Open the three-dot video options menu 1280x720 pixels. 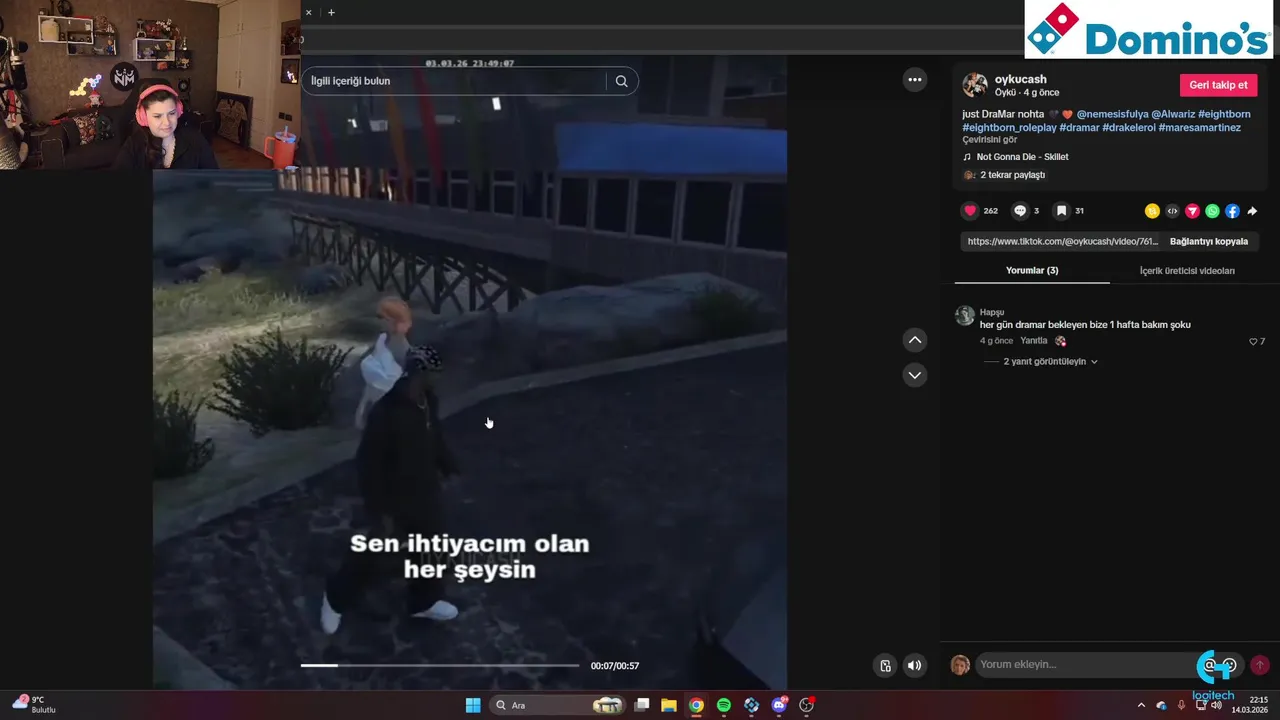915,80
